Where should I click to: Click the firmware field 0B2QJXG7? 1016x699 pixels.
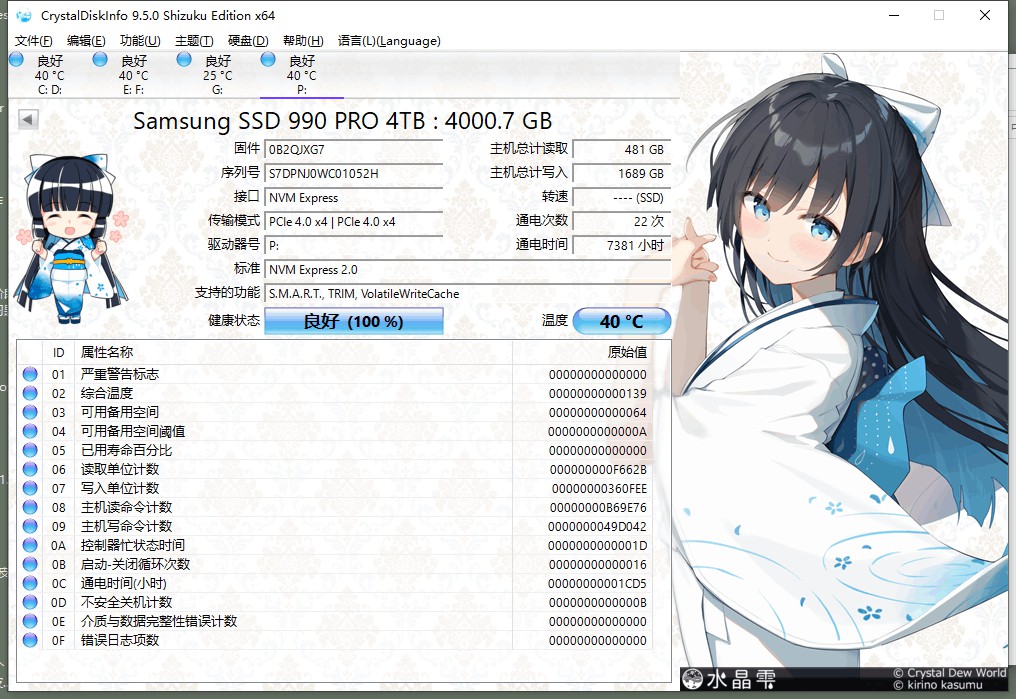(x=354, y=150)
